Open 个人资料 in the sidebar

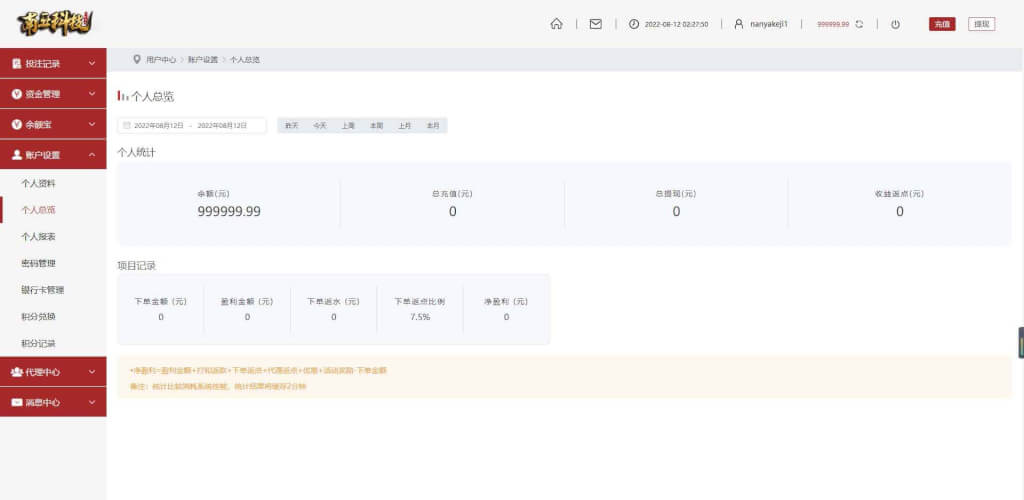click(x=39, y=183)
